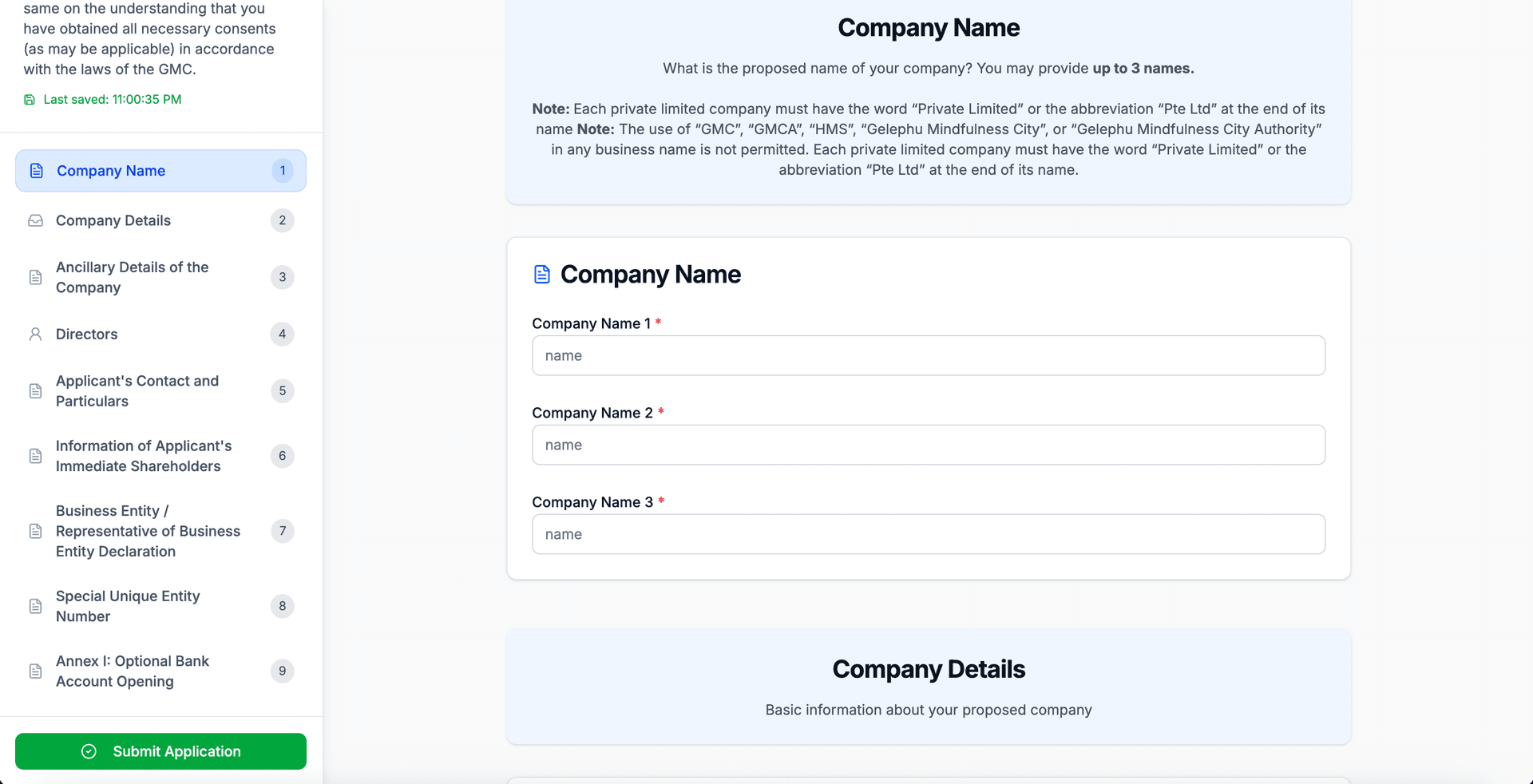Click the Company Name 1 input field

(x=928, y=355)
